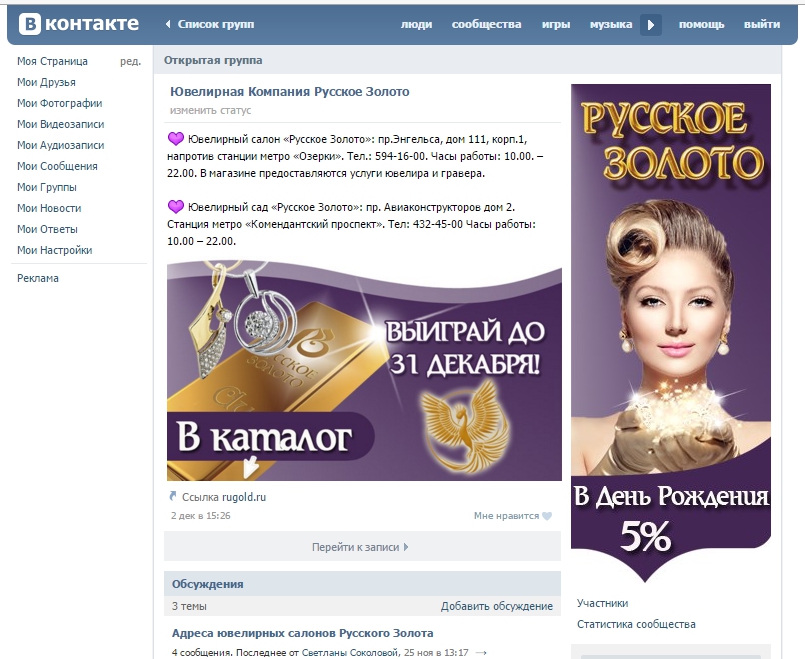Open Мои Сообщения in sidebar

tap(57, 166)
